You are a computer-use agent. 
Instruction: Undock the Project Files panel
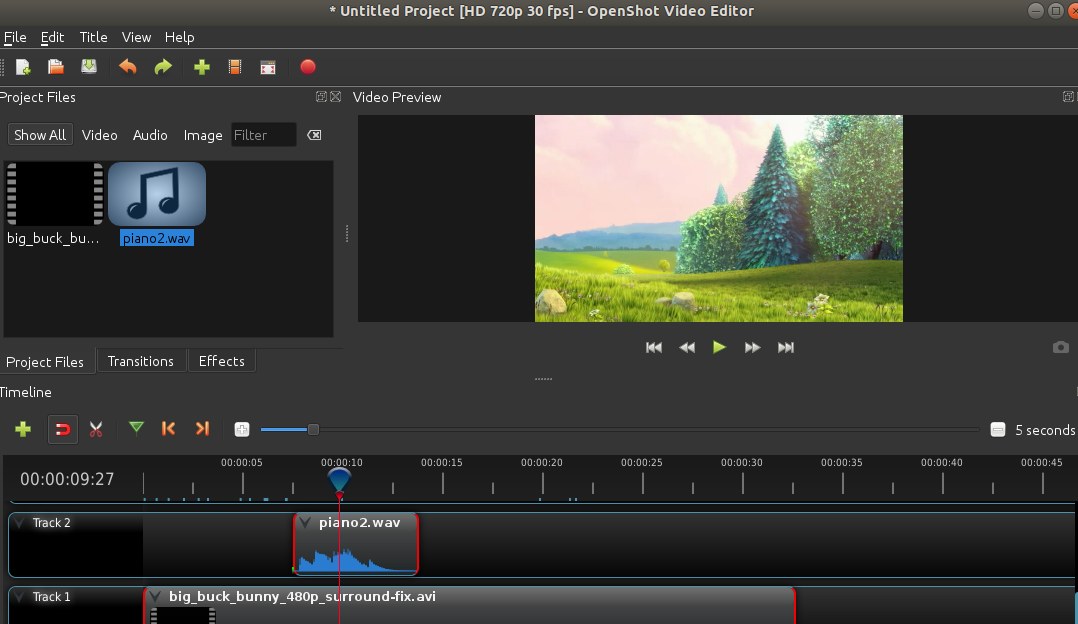tap(321, 97)
